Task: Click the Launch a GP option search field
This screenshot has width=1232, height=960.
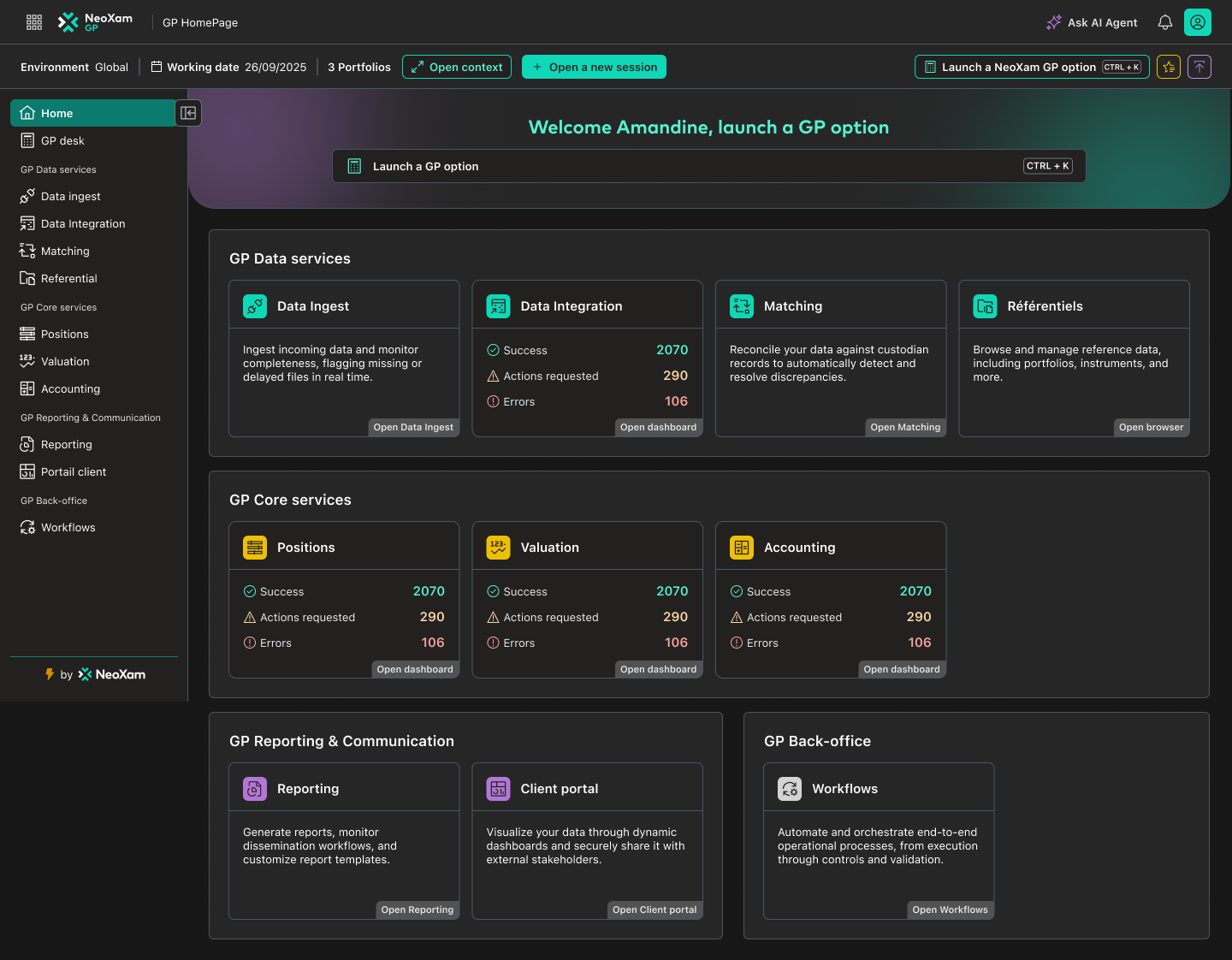Action: click(x=709, y=166)
